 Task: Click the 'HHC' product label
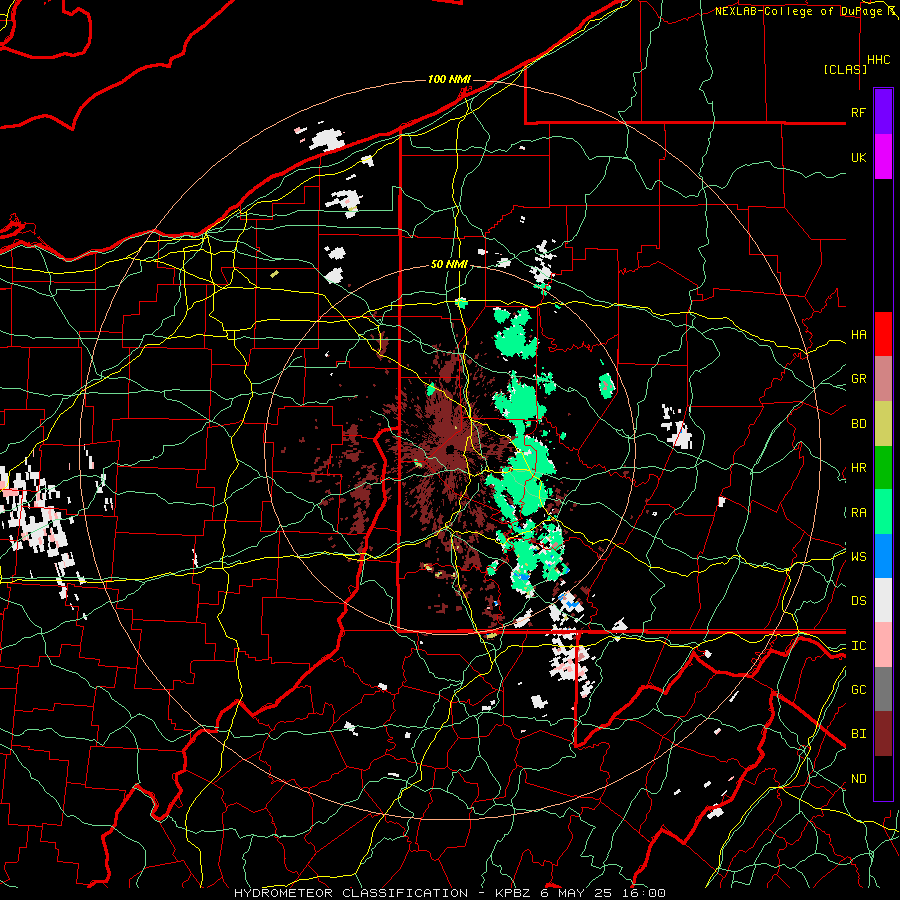pos(879,60)
